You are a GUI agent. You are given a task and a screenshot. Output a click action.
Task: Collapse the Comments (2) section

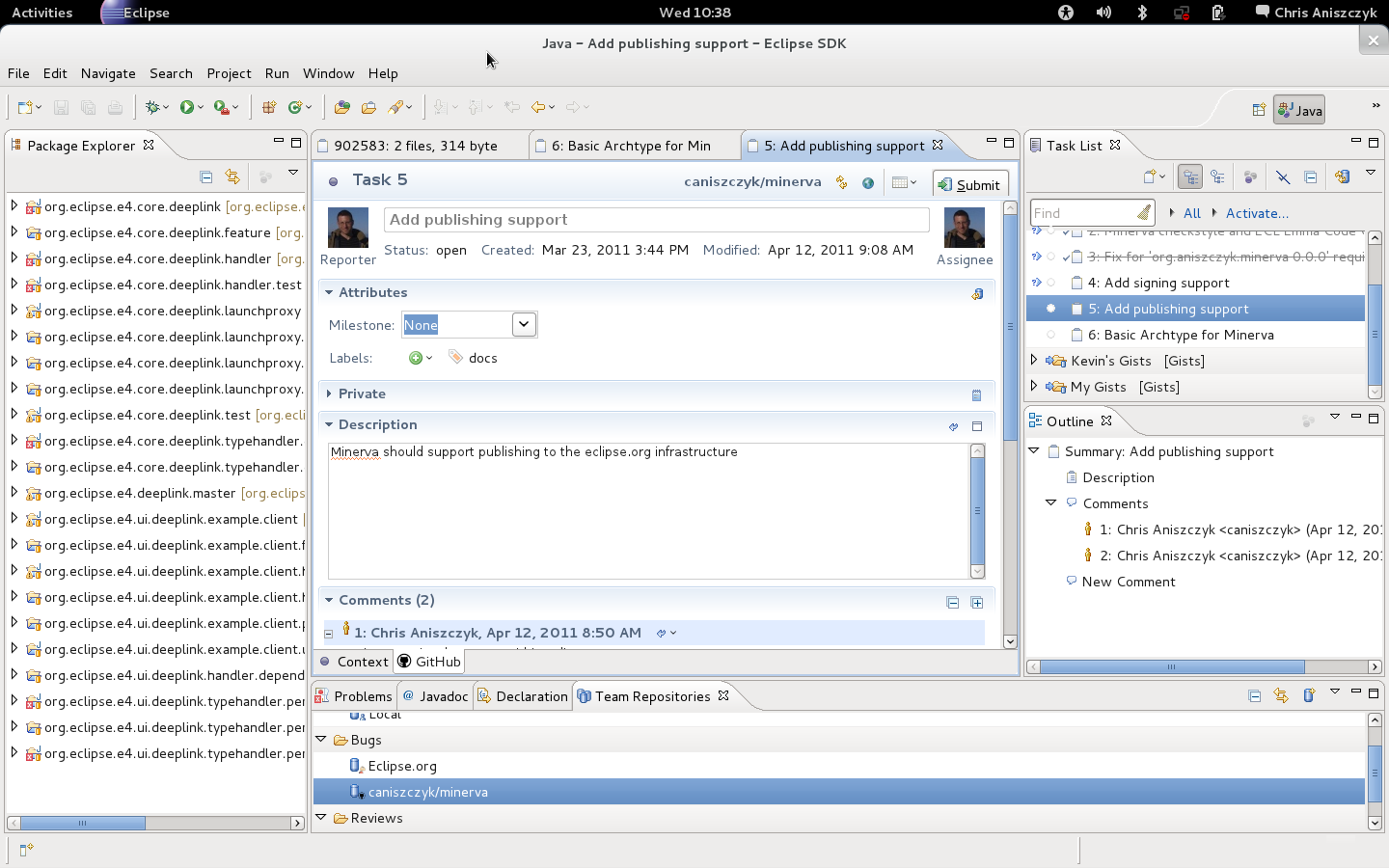click(x=329, y=600)
